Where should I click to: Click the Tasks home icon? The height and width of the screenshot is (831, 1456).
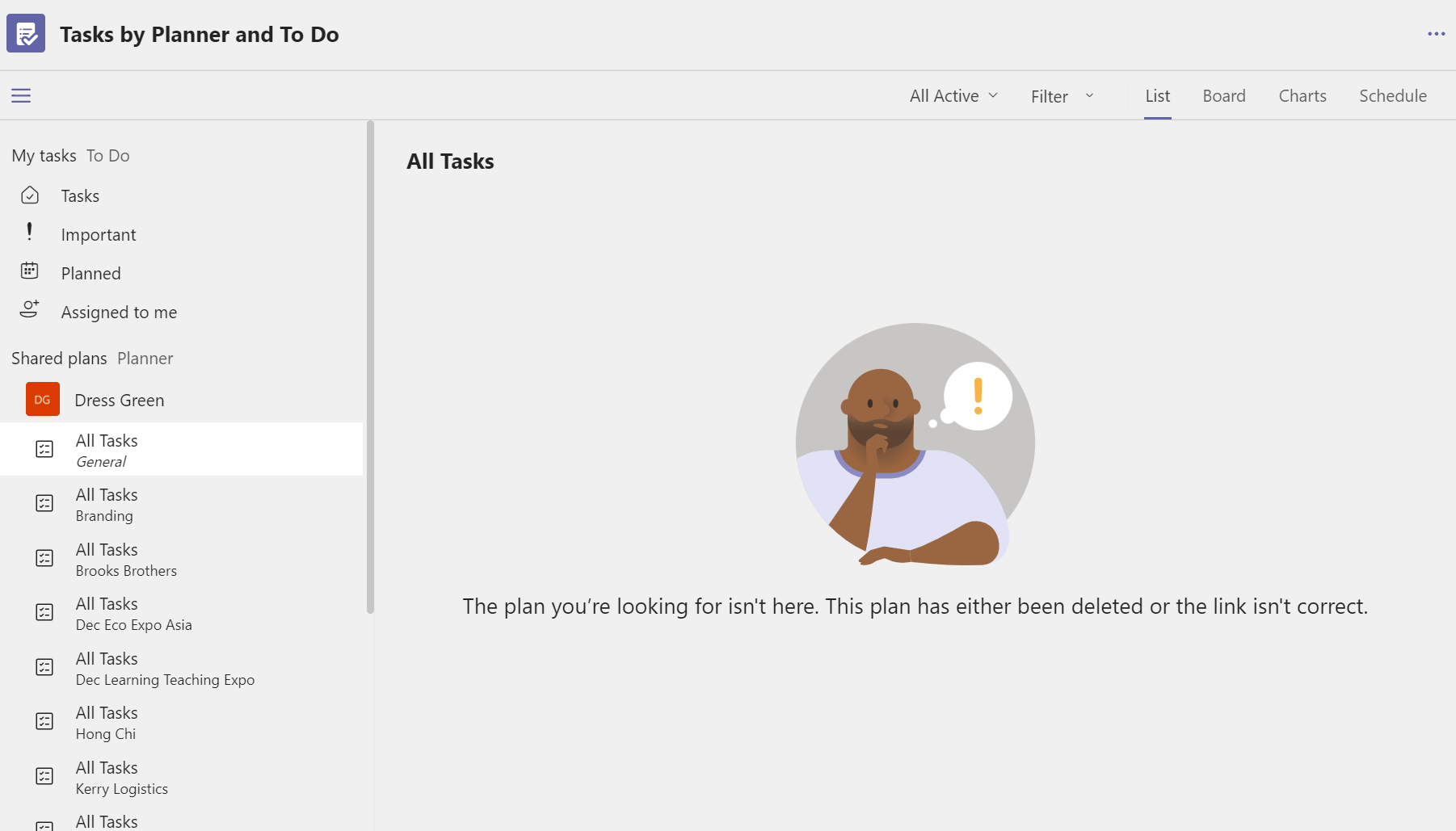coord(30,195)
